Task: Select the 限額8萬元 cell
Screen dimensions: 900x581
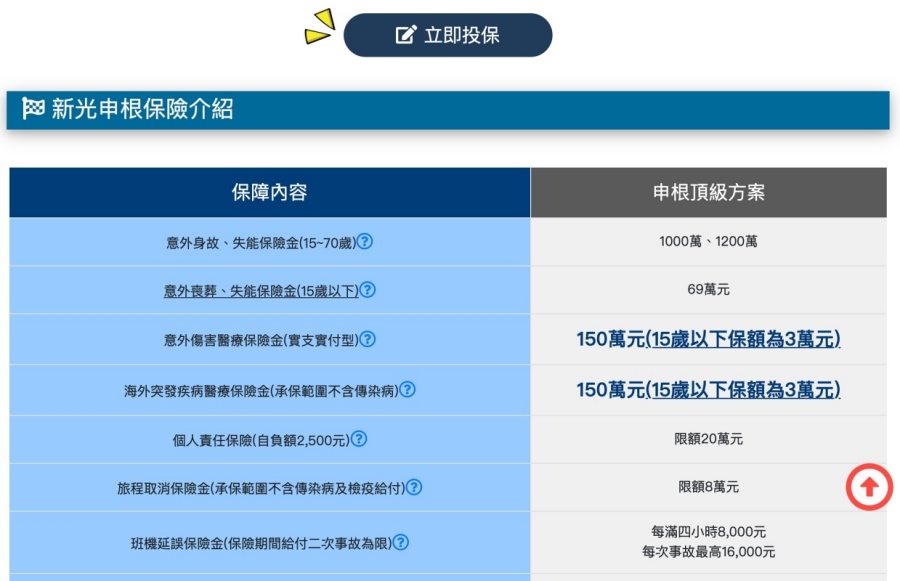Action: click(x=709, y=487)
